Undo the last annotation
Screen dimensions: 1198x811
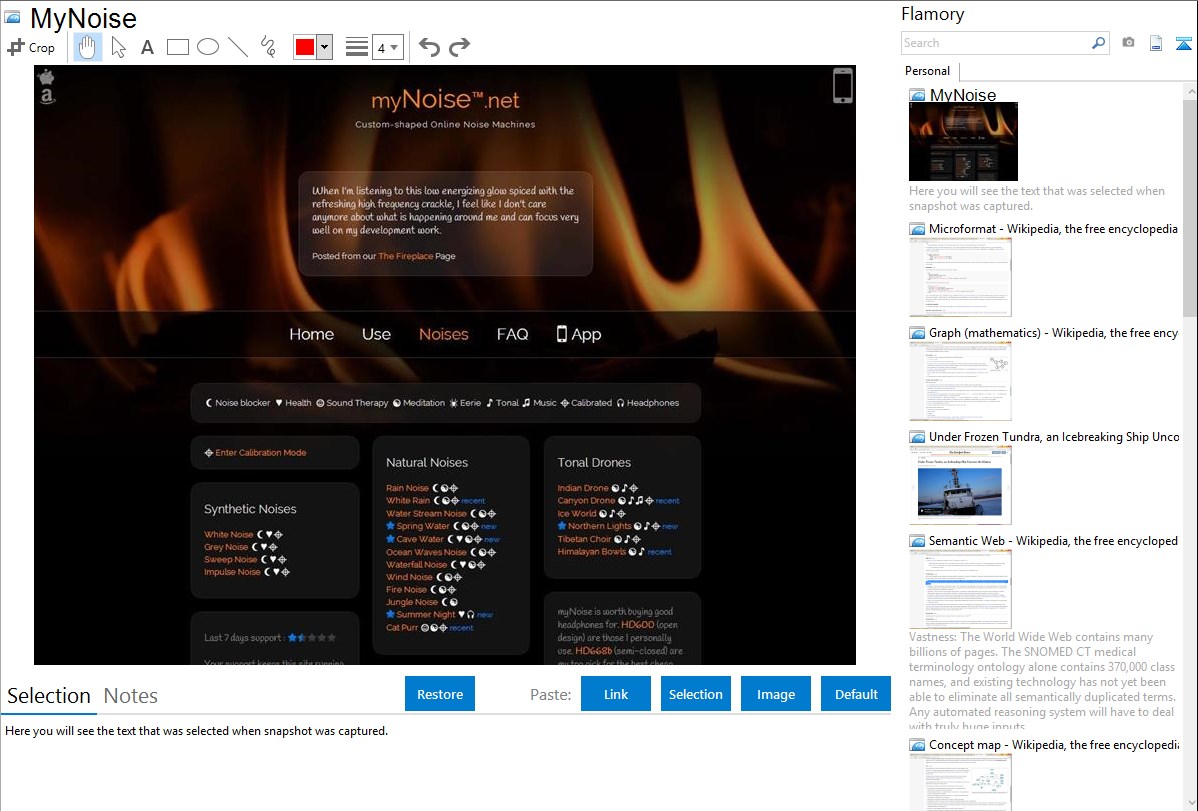pyautogui.click(x=429, y=47)
